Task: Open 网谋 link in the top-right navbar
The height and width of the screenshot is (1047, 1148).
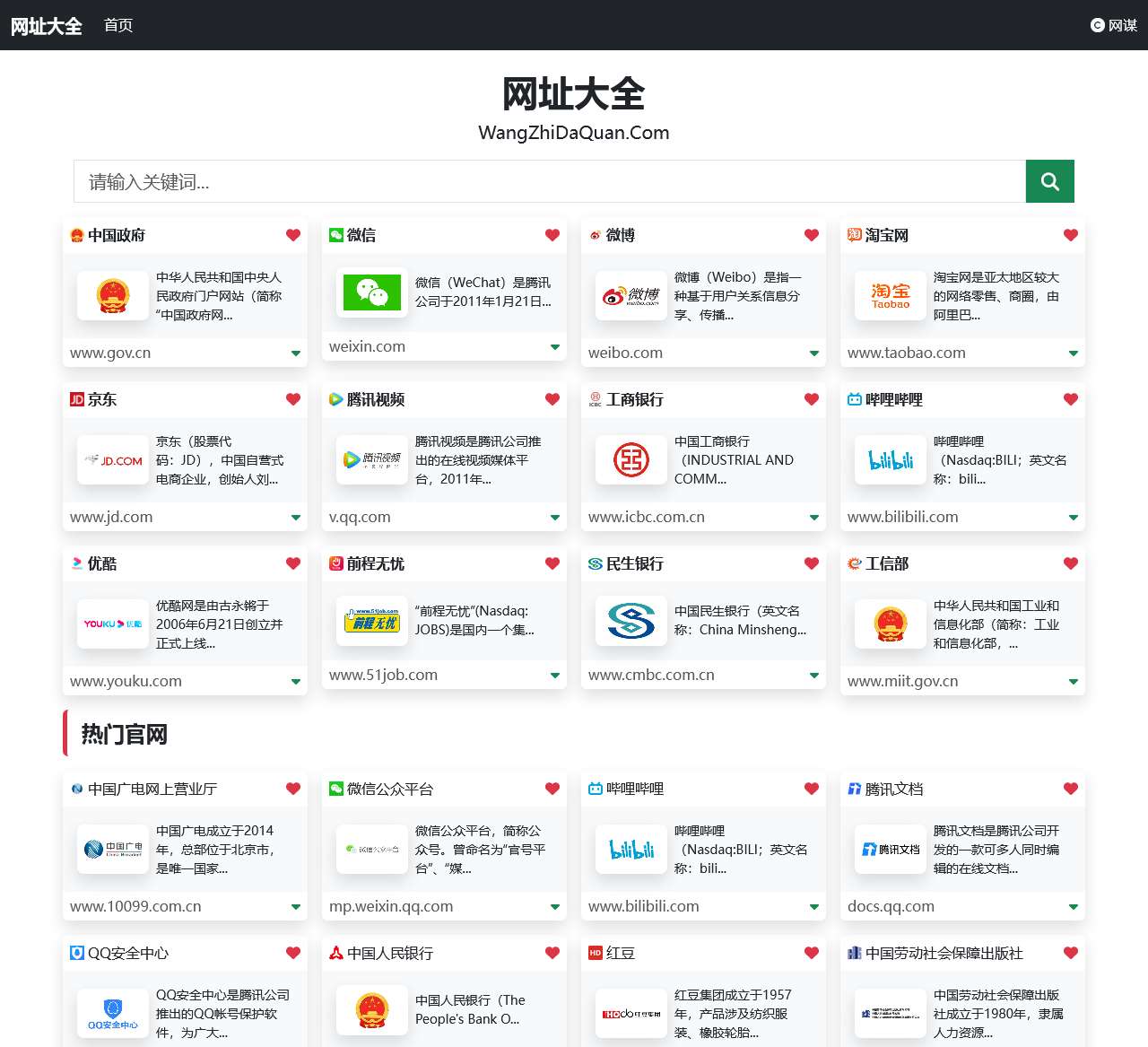Action: [x=1114, y=25]
